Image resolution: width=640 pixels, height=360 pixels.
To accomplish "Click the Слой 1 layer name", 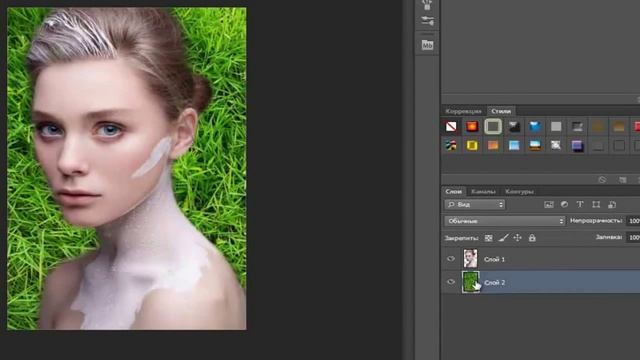I will pyautogui.click(x=494, y=259).
